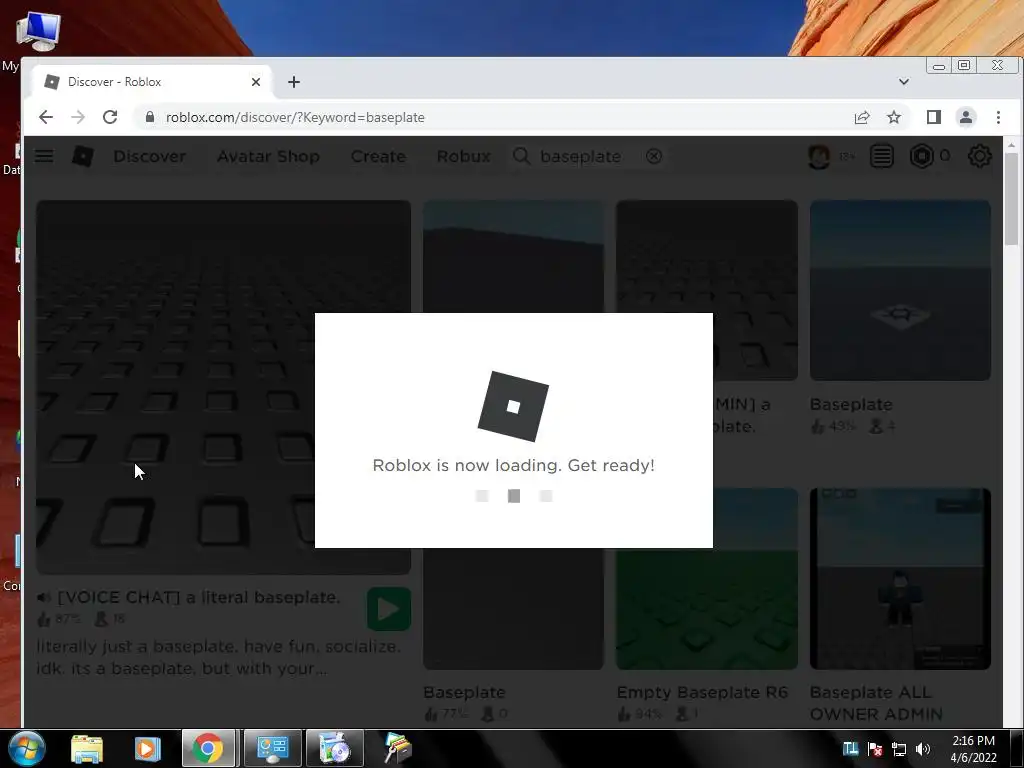This screenshot has width=1024, height=768.
Task: Click the Chrome address bar URL
Action: click(295, 117)
